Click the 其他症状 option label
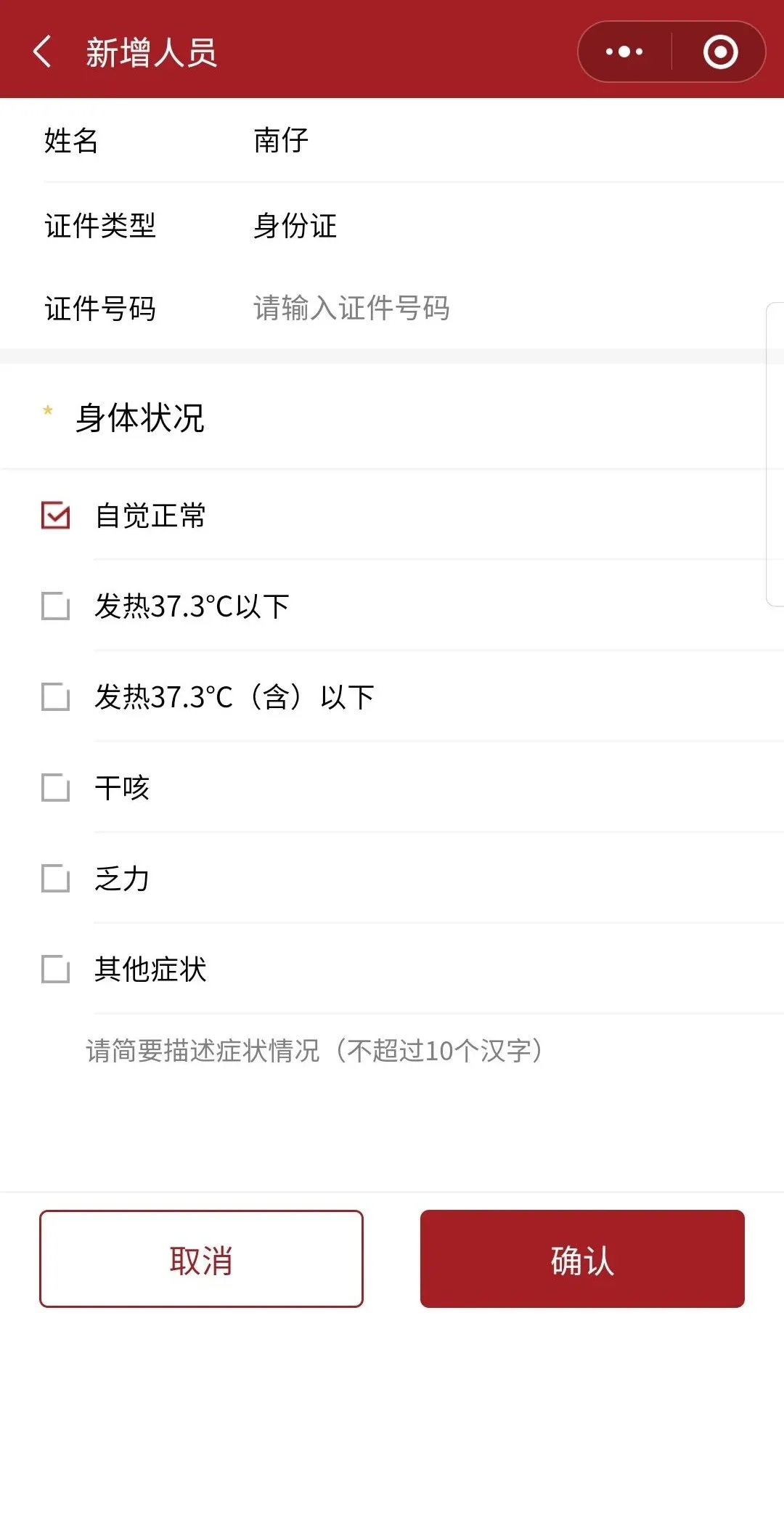Screen dimensions: 784x1533 [150, 969]
